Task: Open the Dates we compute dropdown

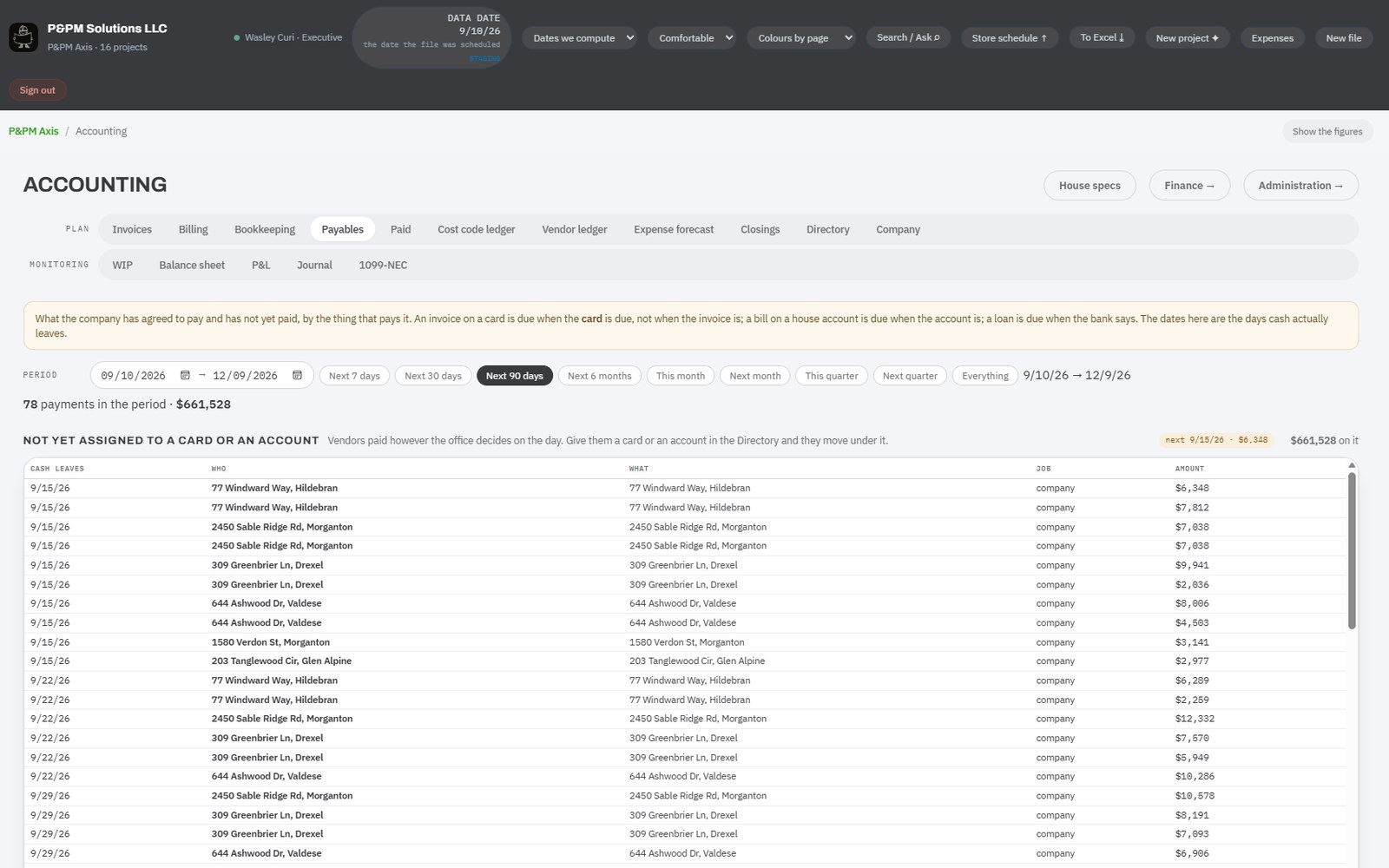Action: 580,38
